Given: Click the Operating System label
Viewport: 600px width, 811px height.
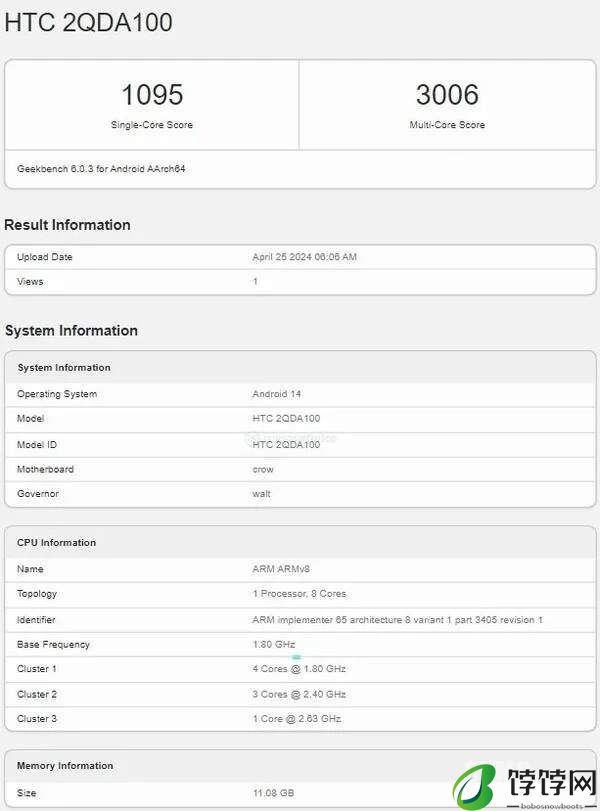Looking at the screenshot, I should (x=57, y=394).
